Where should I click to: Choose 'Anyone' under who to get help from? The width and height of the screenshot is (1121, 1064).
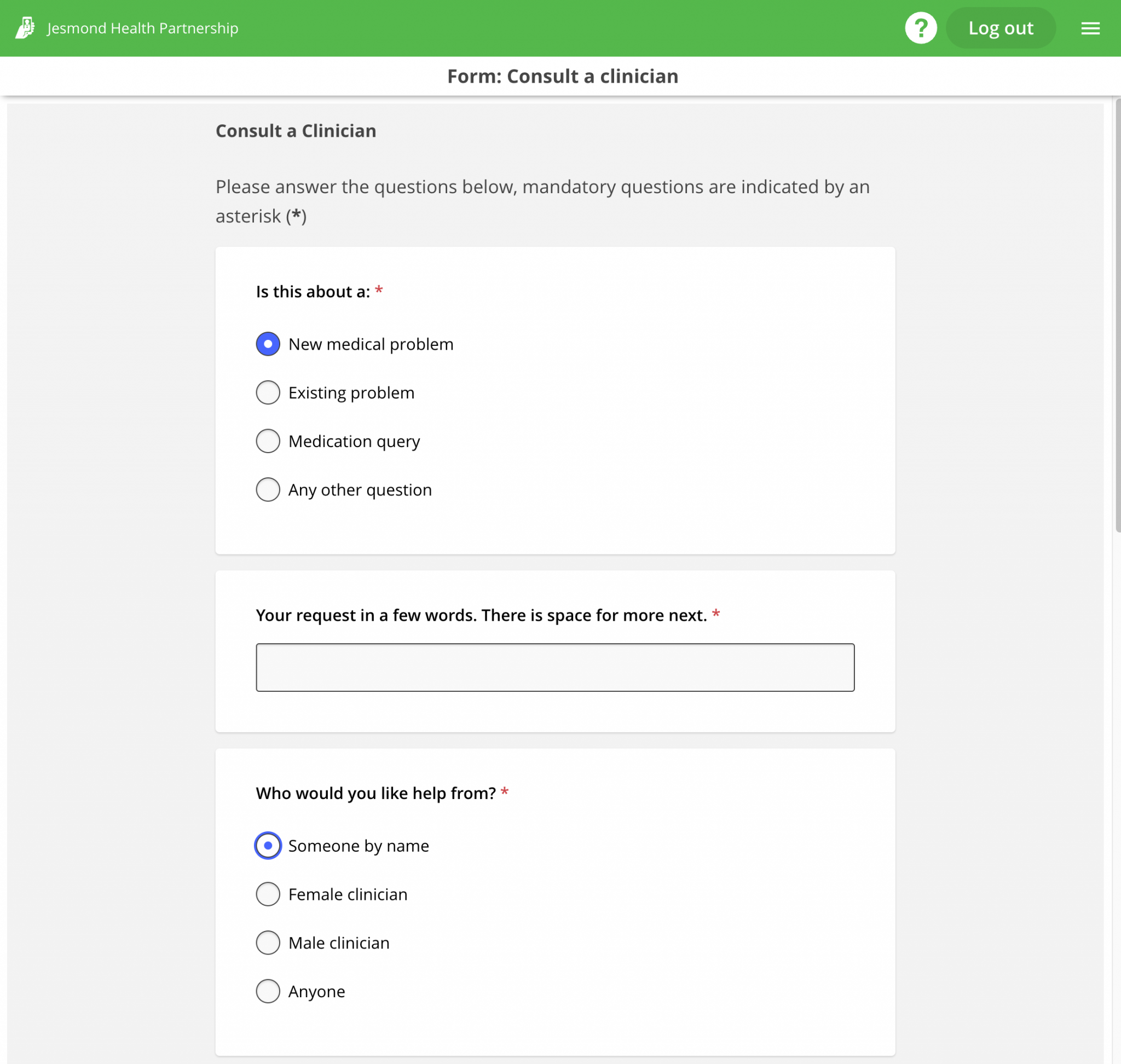coord(267,991)
